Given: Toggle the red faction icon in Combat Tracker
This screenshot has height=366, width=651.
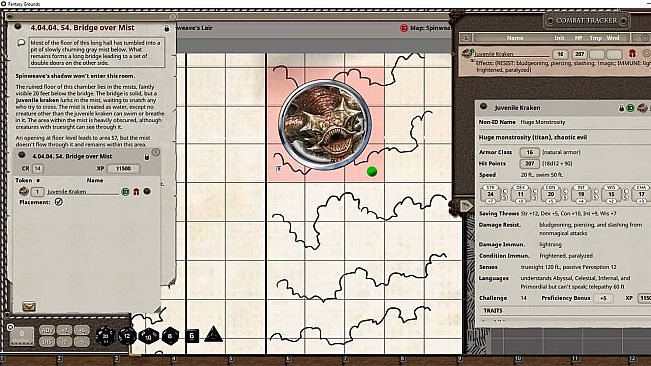Looking at the screenshot, I should point(632,54).
